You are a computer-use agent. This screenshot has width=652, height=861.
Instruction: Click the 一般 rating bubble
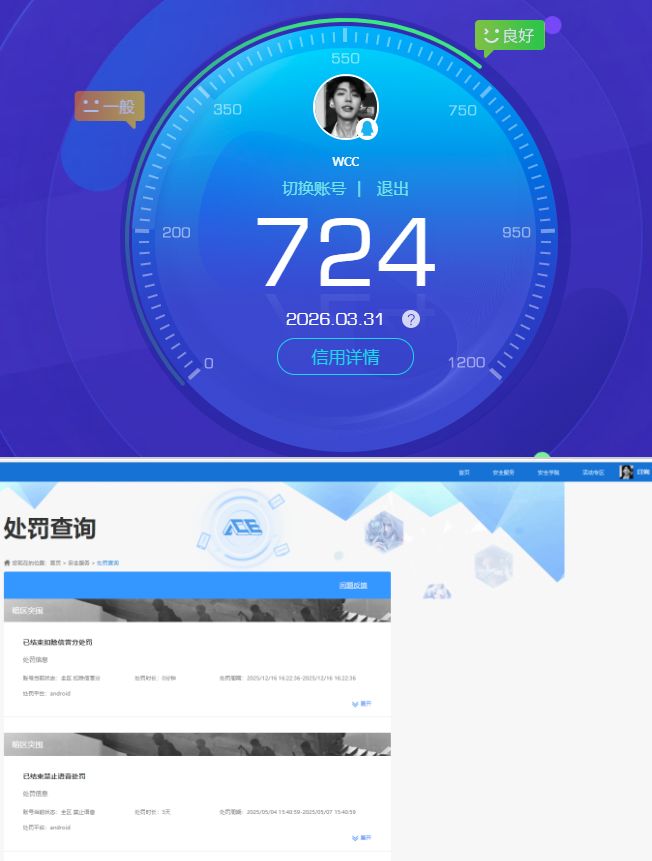pyautogui.click(x=109, y=107)
